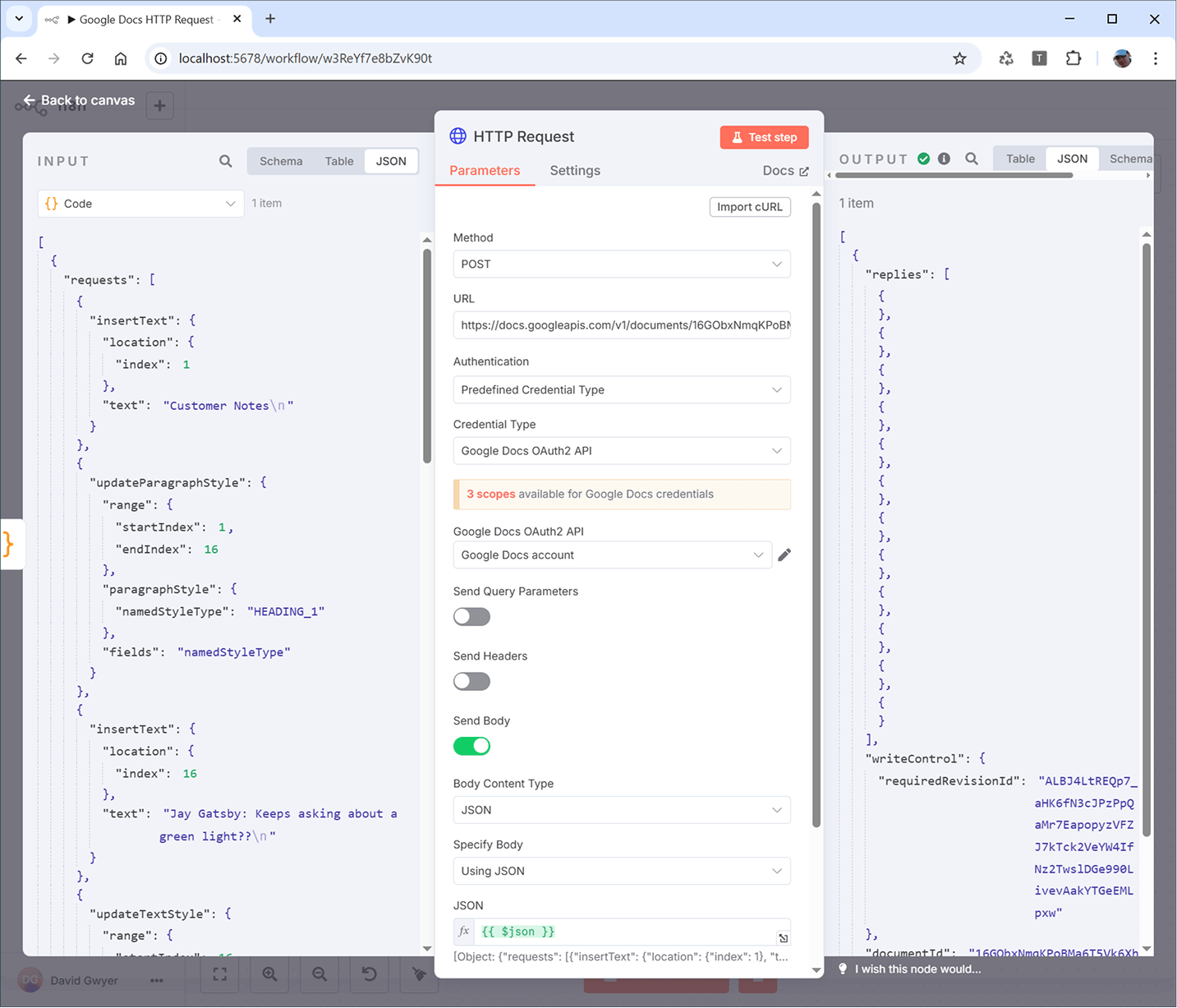Click the OUTPUT info icon
Screen dimensions: 1177x1008
tap(944, 159)
